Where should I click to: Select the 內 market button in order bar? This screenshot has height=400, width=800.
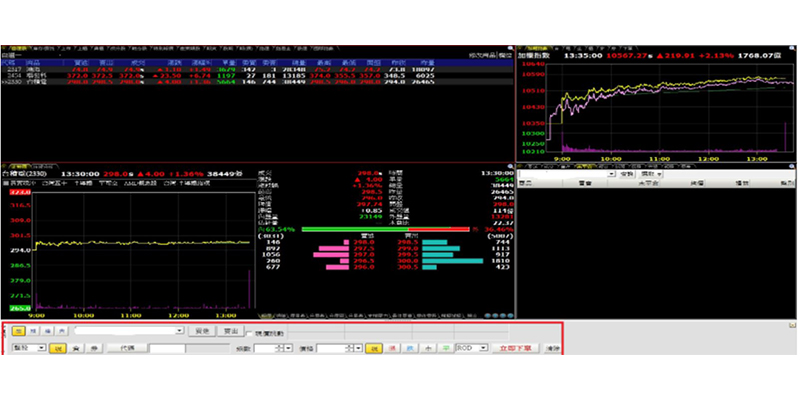(62, 331)
